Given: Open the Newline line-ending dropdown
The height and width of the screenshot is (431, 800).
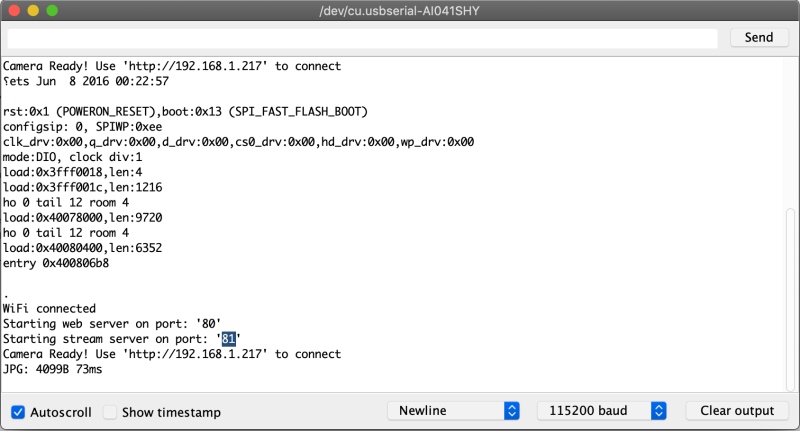Looking at the screenshot, I should click(454, 411).
